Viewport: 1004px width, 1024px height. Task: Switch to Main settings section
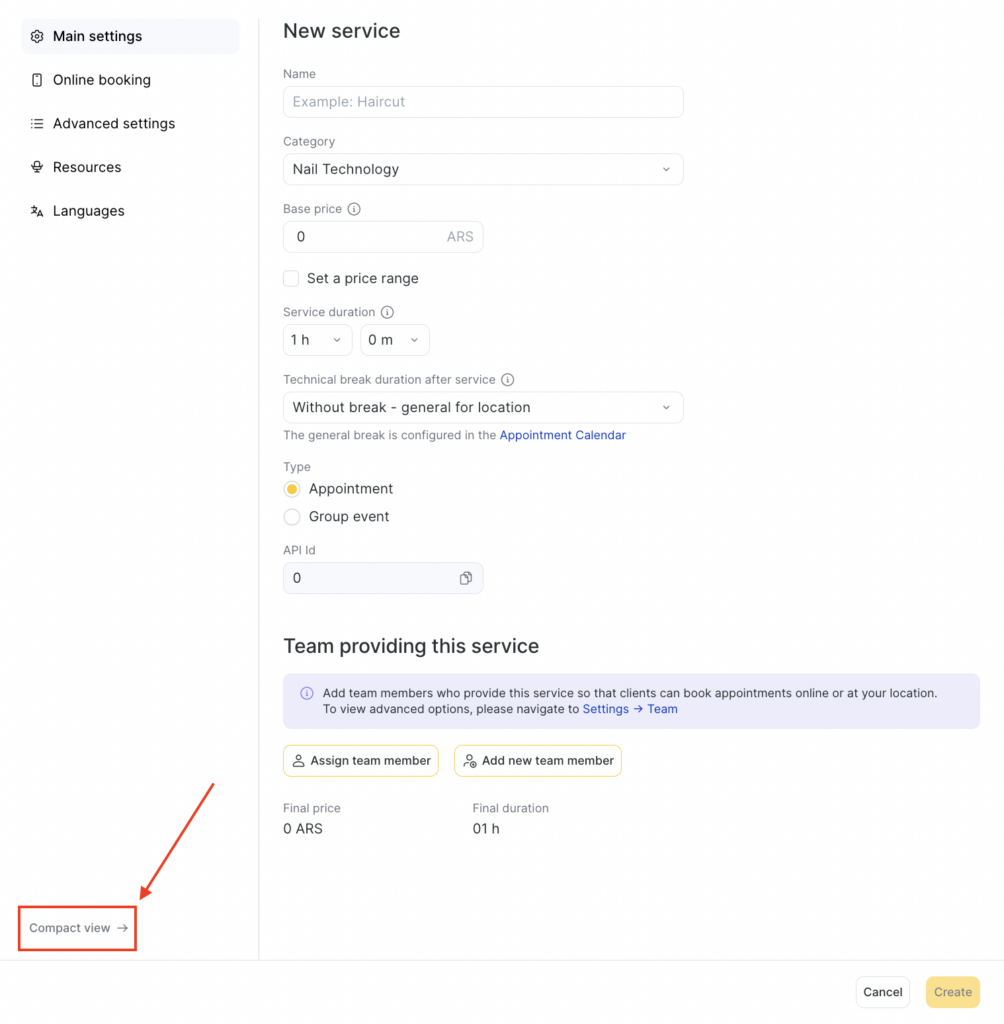[97, 36]
